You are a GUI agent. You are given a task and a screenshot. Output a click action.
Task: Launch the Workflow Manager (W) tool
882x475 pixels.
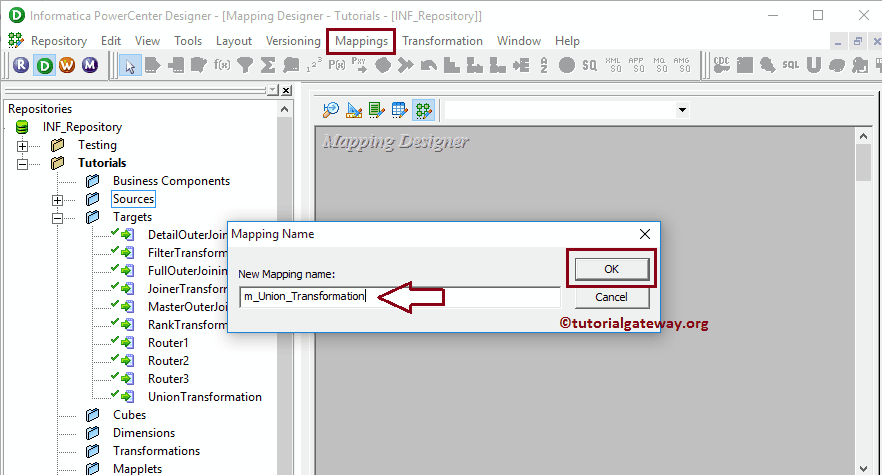point(67,65)
